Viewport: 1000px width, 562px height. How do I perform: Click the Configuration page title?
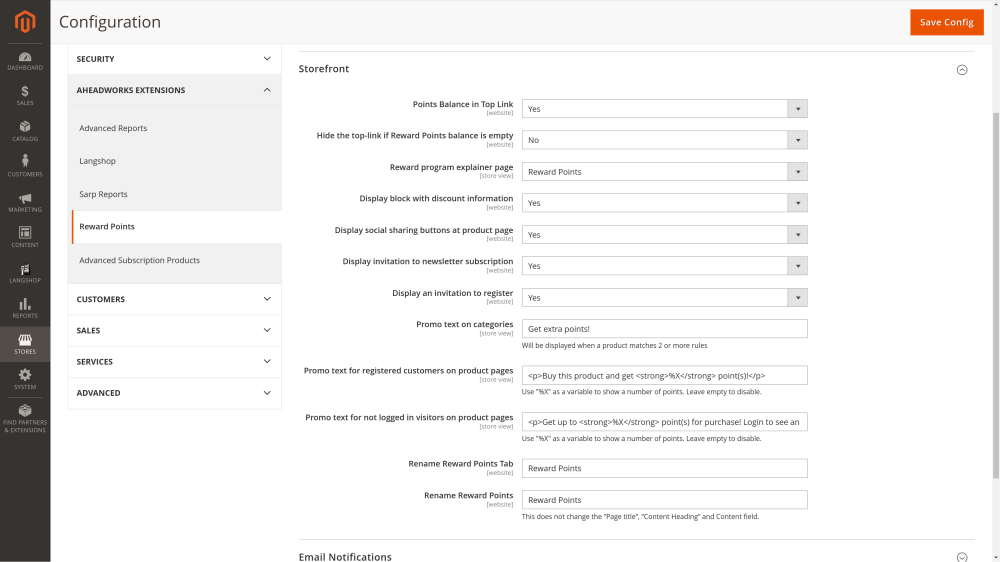pyautogui.click(x=110, y=22)
